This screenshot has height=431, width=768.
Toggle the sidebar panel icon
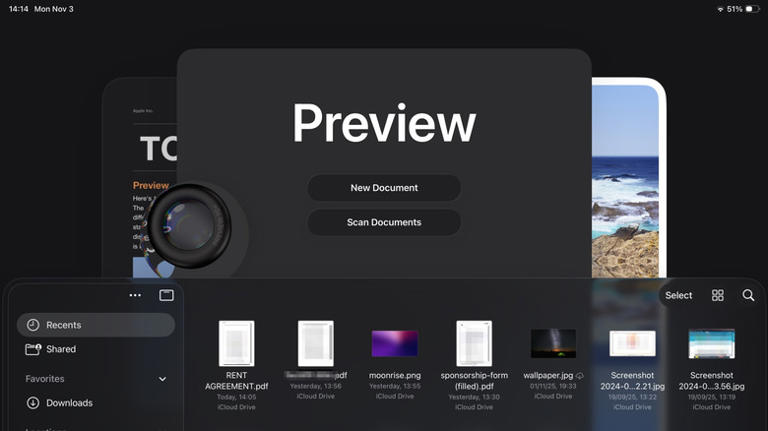pos(167,295)
